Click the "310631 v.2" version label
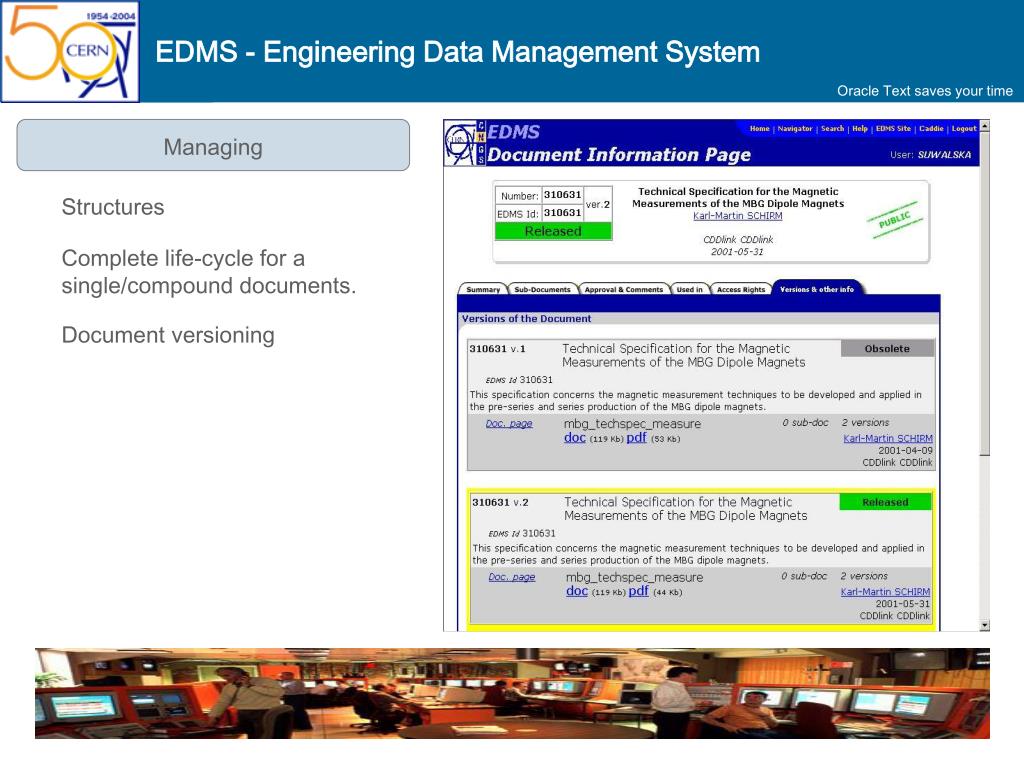 point(500,502)
